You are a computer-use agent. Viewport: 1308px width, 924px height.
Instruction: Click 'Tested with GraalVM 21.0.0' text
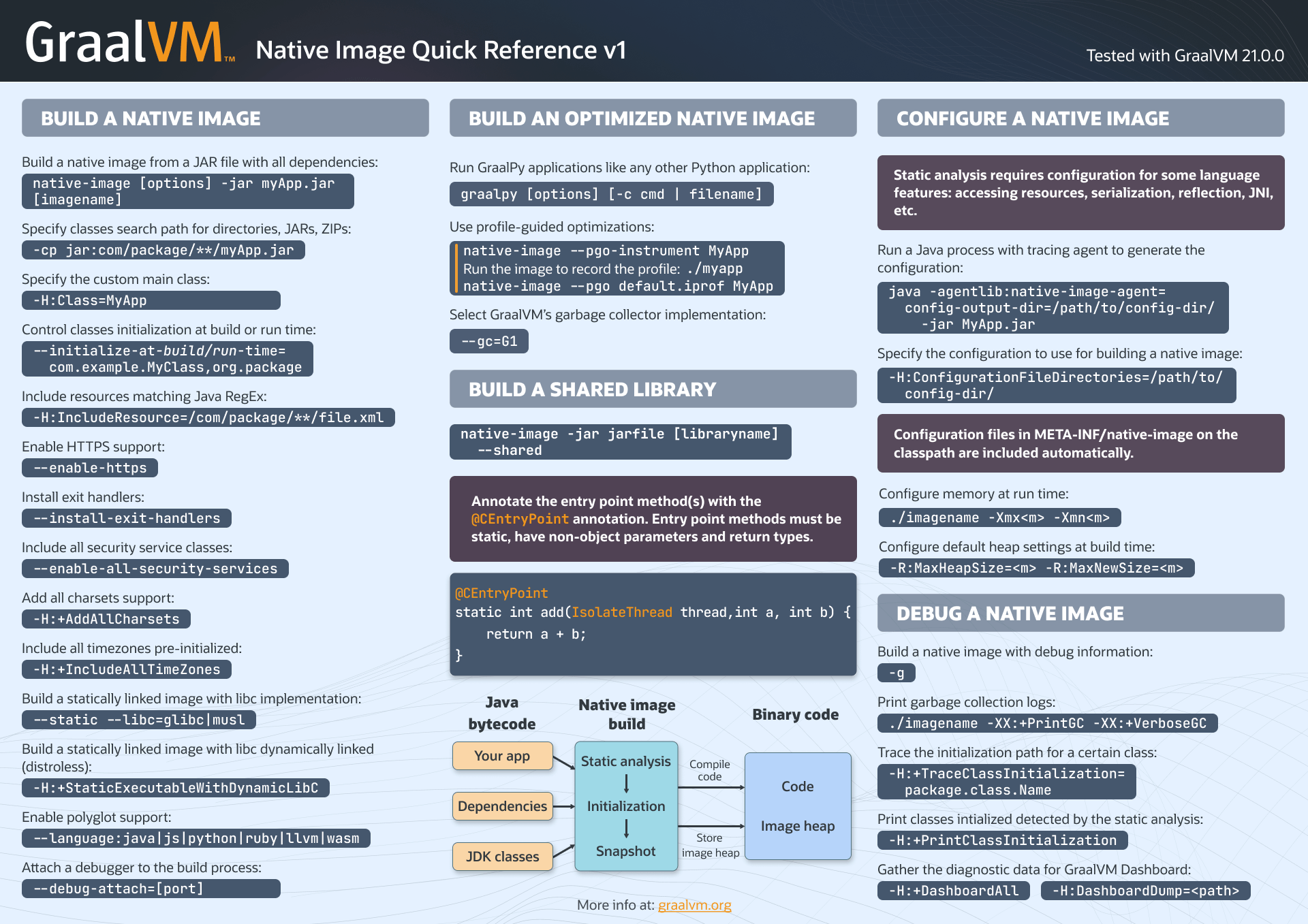pos(1185,55)
